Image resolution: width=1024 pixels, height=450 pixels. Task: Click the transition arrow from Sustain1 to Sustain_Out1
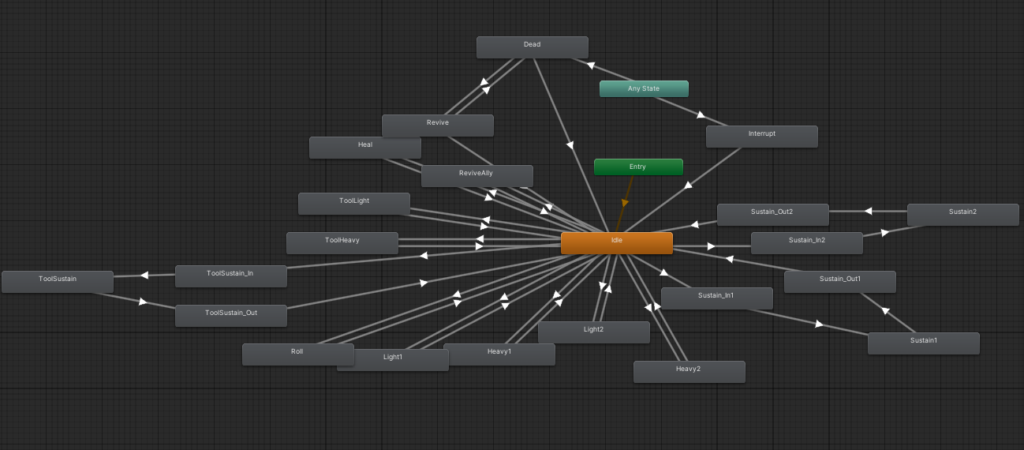pos(886,310)
